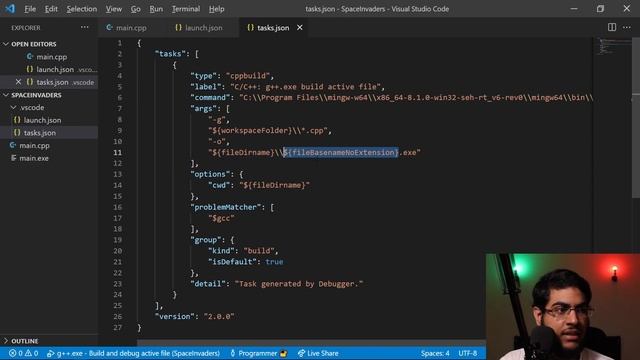The image size is (640, 360).
Task: Open the Terminal menu
Action: click(x=186, y=9)
